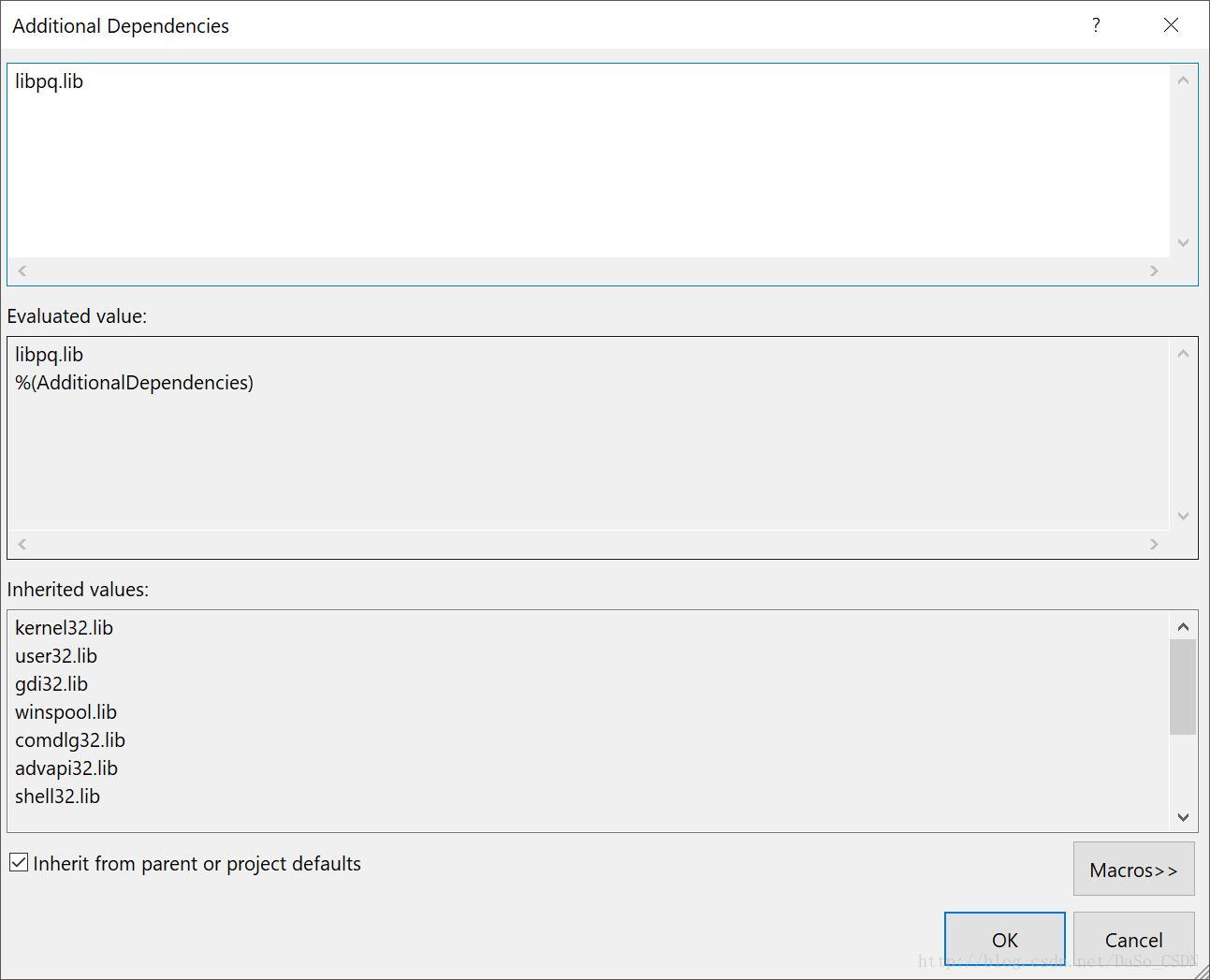This screenshot has height=980, width=1210.
Task: Select comdlg32.lib in Inherited values
Action: 70,740
